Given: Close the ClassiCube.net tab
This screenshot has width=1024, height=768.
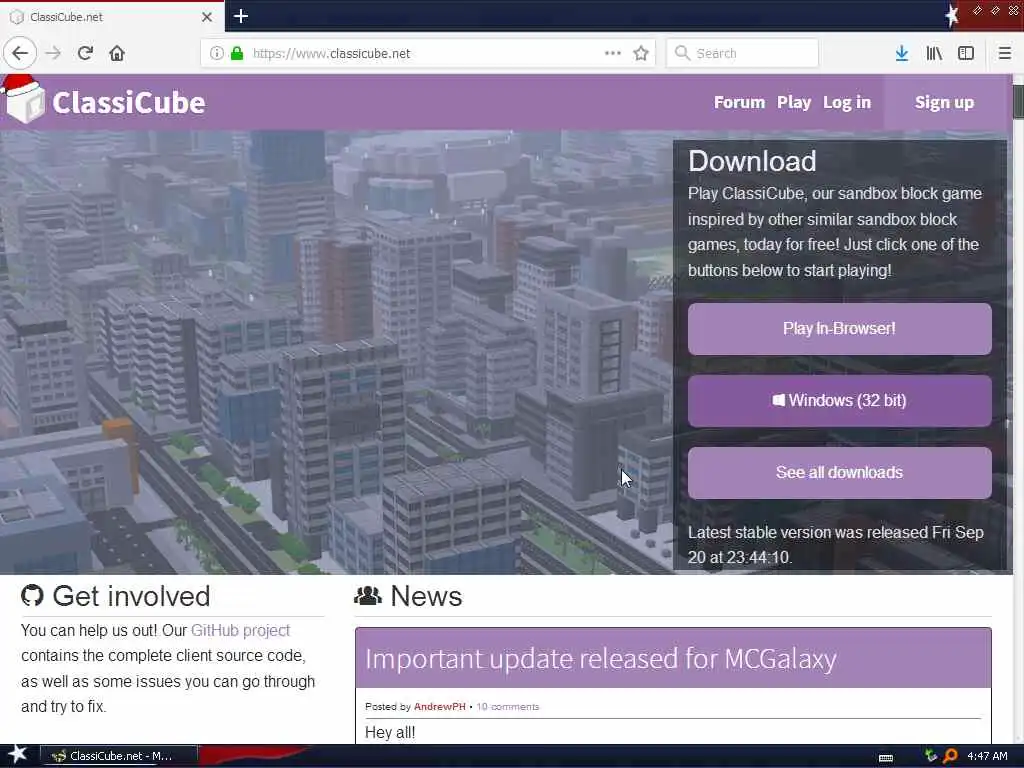Looking at the screenshot, I should (207, 17).
